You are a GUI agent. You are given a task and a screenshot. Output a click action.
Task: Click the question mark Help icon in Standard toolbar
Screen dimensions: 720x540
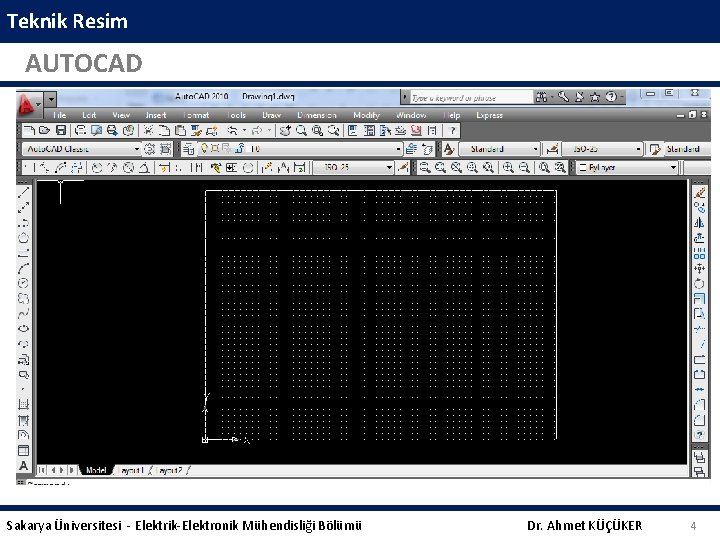452,131
